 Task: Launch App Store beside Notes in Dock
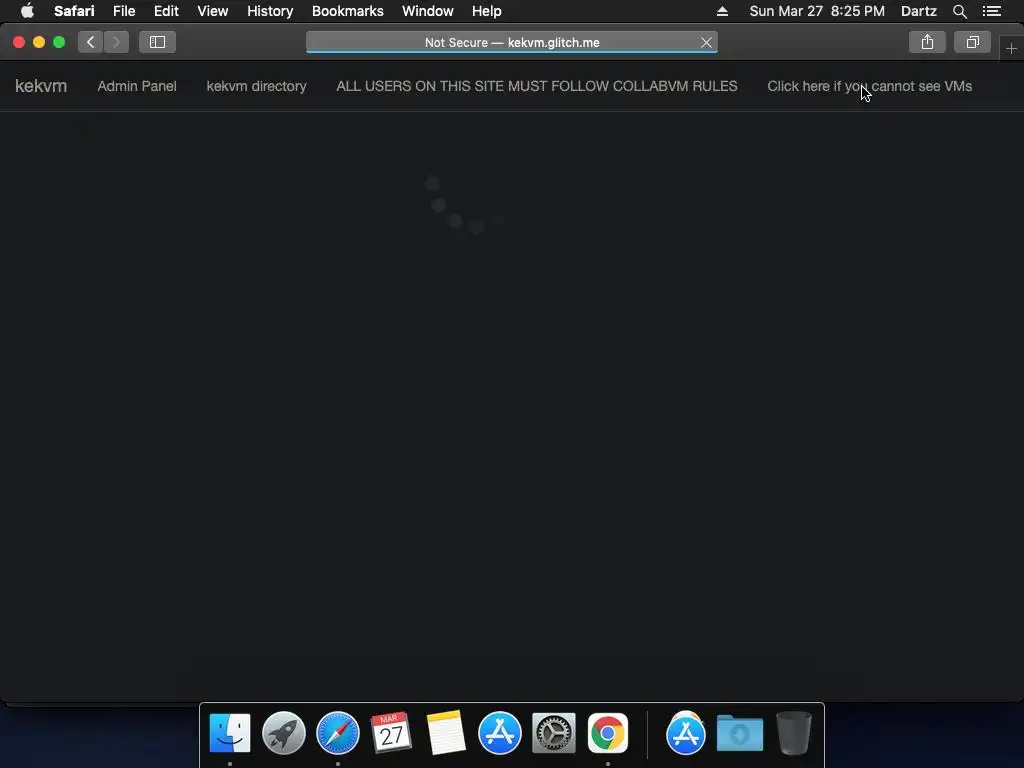coord(500,733)
